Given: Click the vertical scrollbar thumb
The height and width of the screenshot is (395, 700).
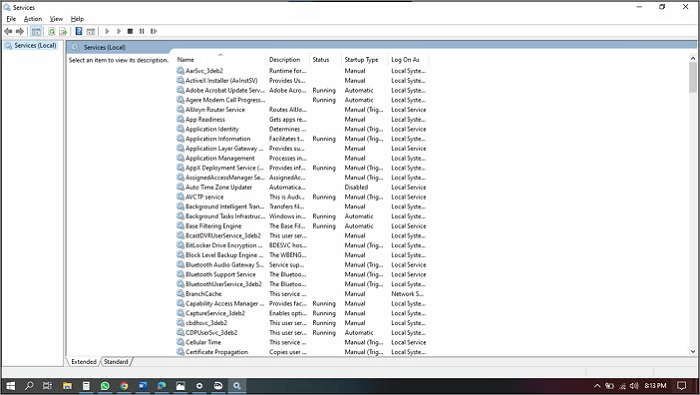Looking at the screenshot, I should [x=692, y=77].
